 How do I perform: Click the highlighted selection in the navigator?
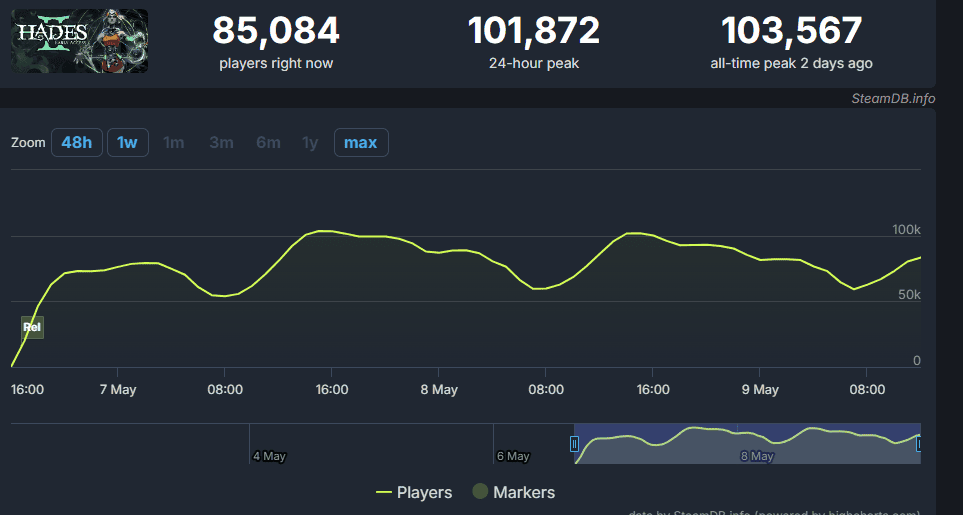(746, 444)
